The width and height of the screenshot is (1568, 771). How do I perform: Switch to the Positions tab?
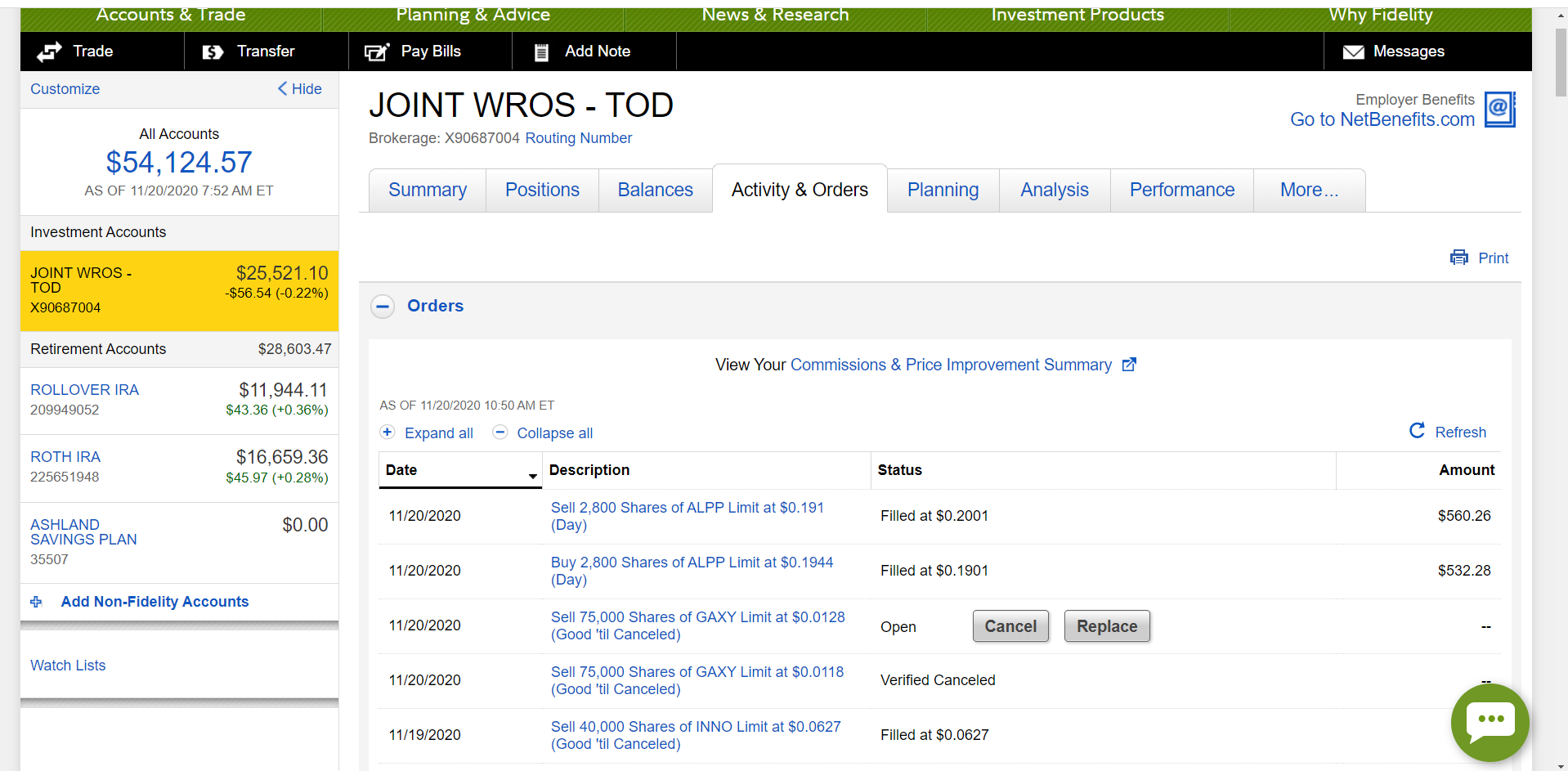[542, 191]
